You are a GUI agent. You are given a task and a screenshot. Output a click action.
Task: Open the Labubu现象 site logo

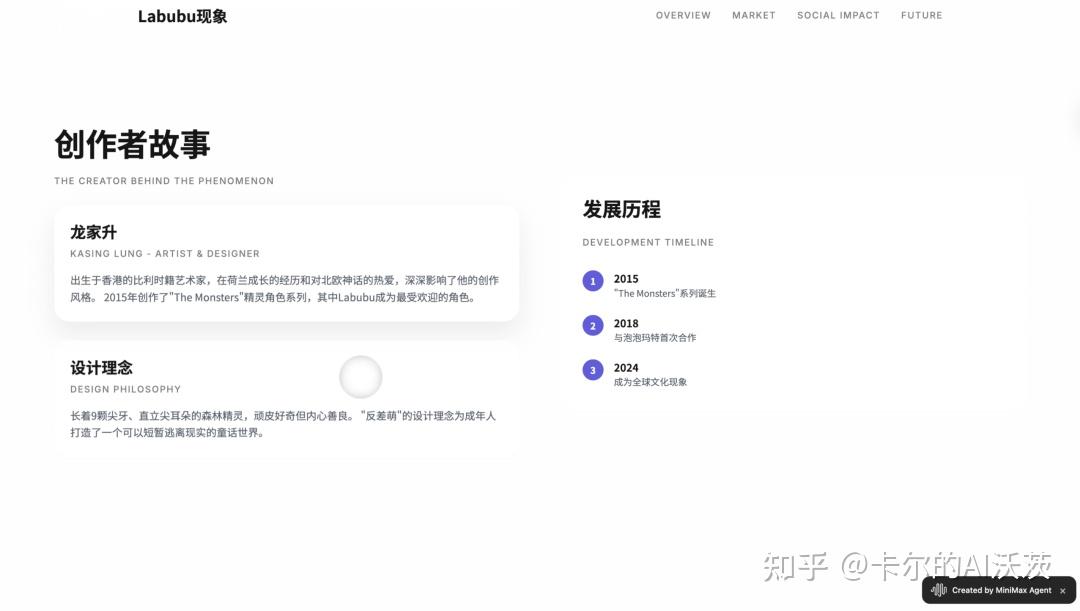(x=183, y=17)
